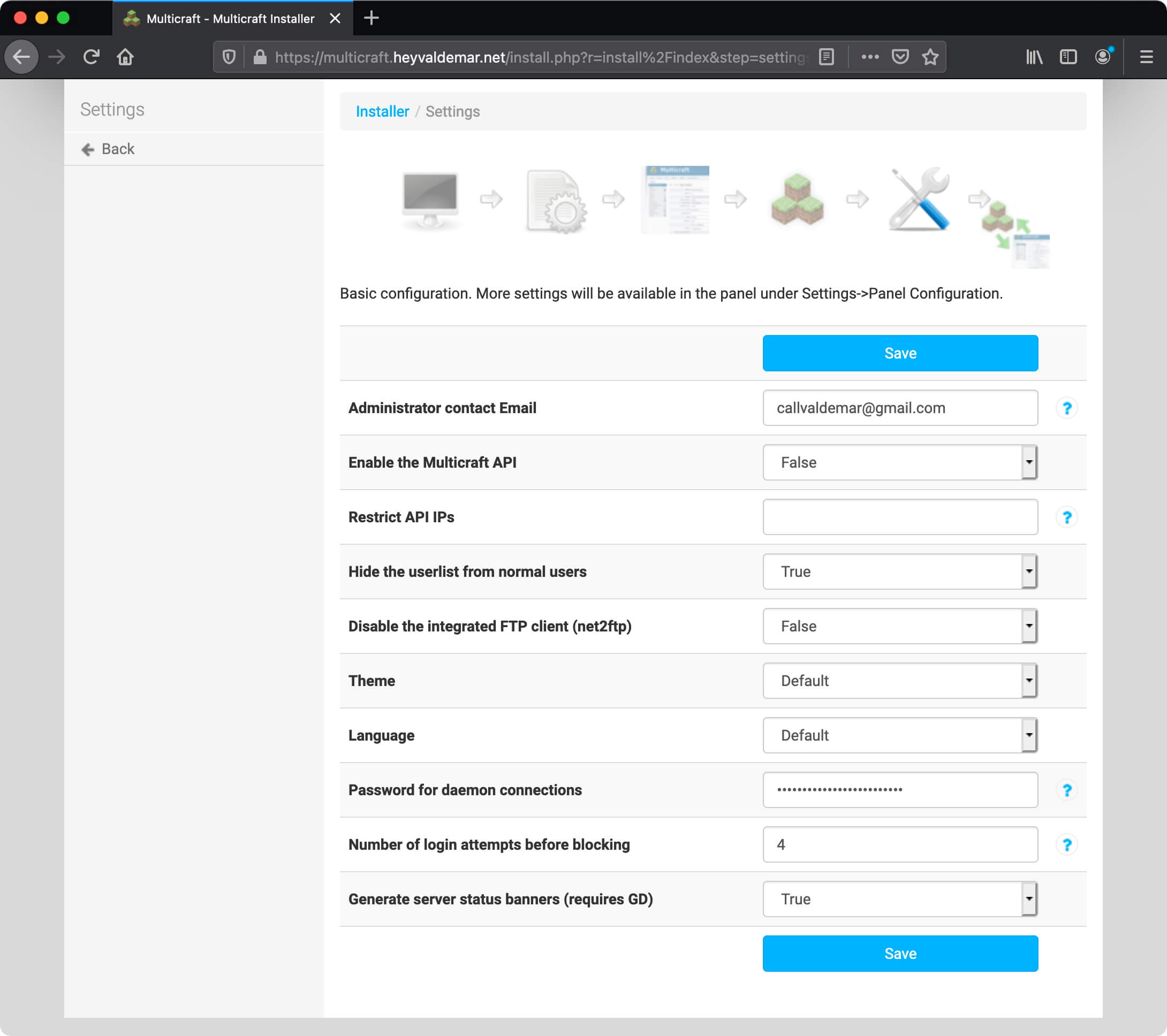Image resolution: width=1167 pixels, height=1036 pixels.
Task: Save page to Pocket icon
Action: click(900, 57)
